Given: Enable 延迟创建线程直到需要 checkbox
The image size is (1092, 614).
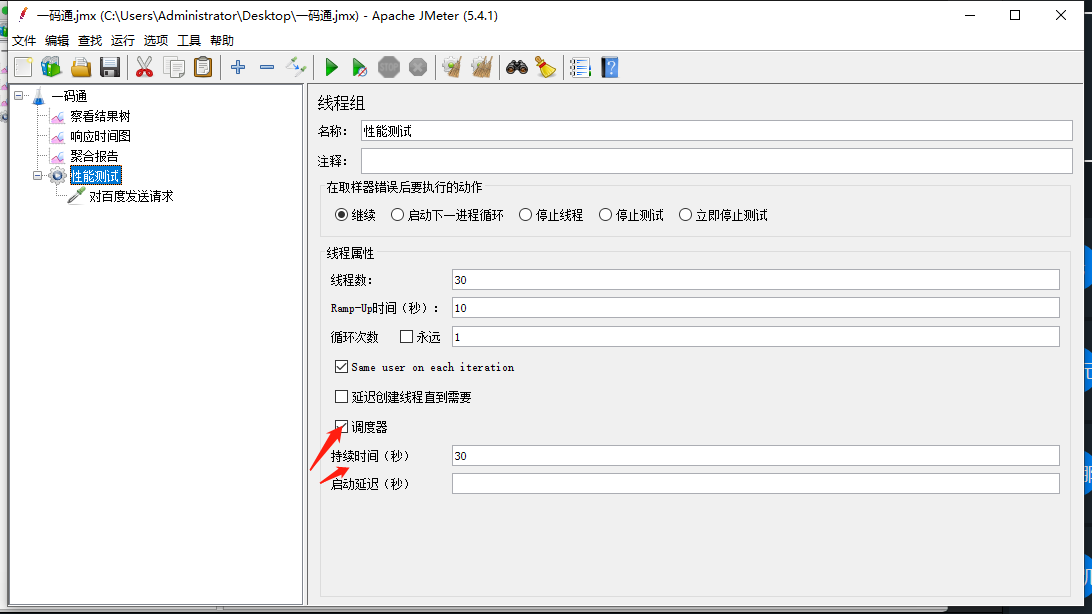Looking at the screenshot, I should pyautogui.click(x=341, y=397).
